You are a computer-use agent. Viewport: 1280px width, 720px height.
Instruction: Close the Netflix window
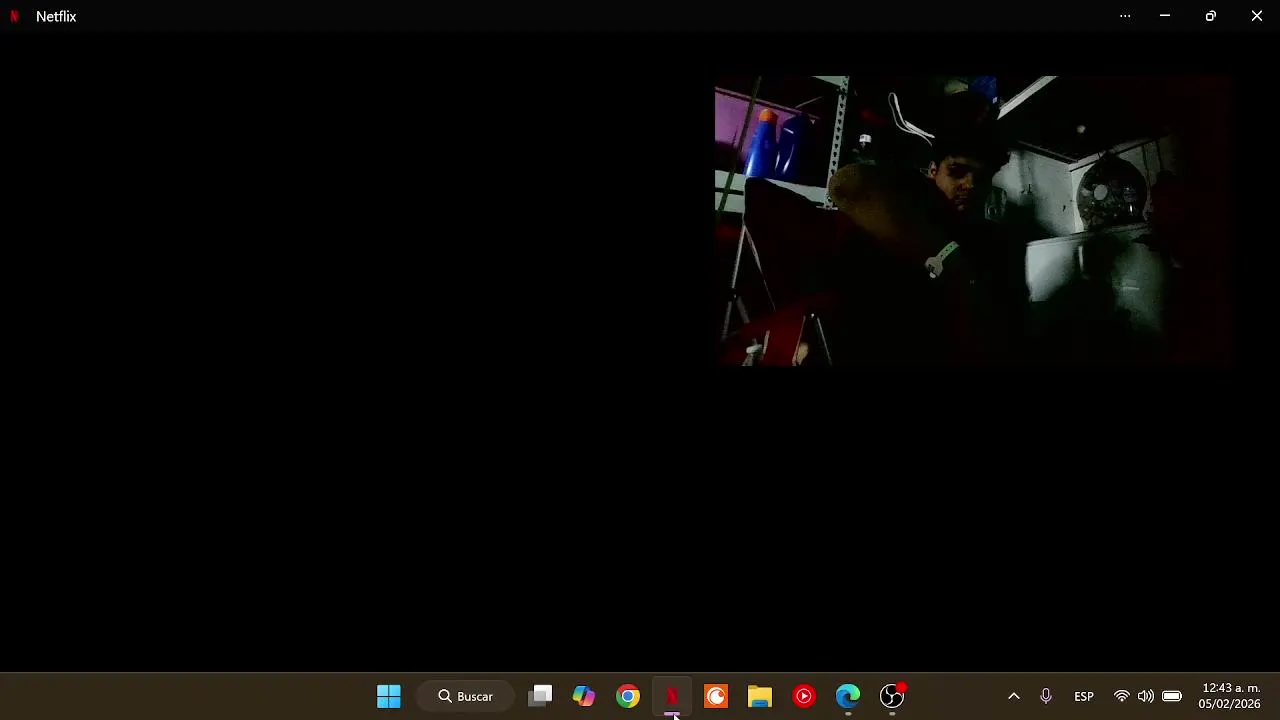point(1257,16)
